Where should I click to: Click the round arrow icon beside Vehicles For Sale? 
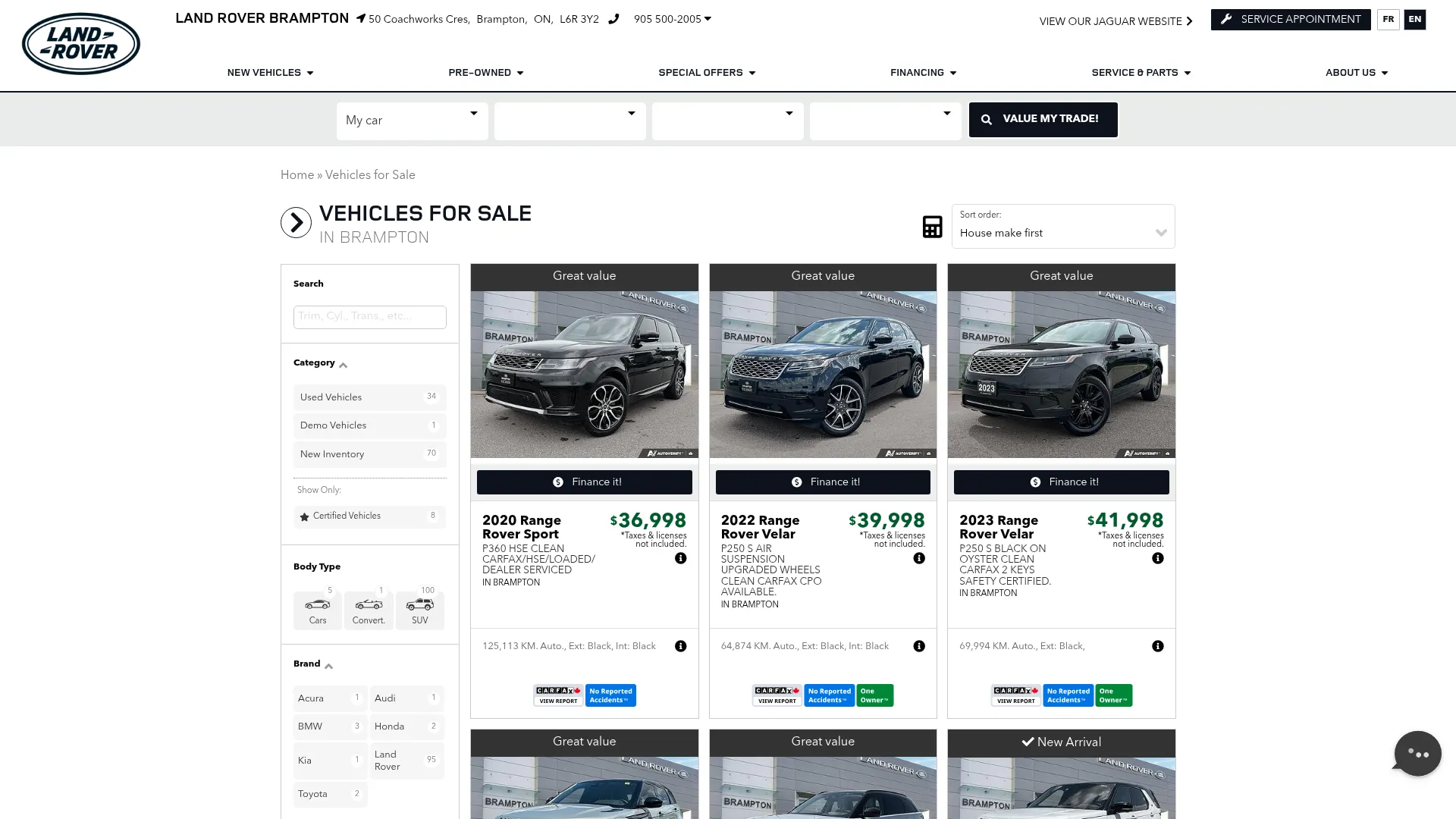[x=296, y=222]
